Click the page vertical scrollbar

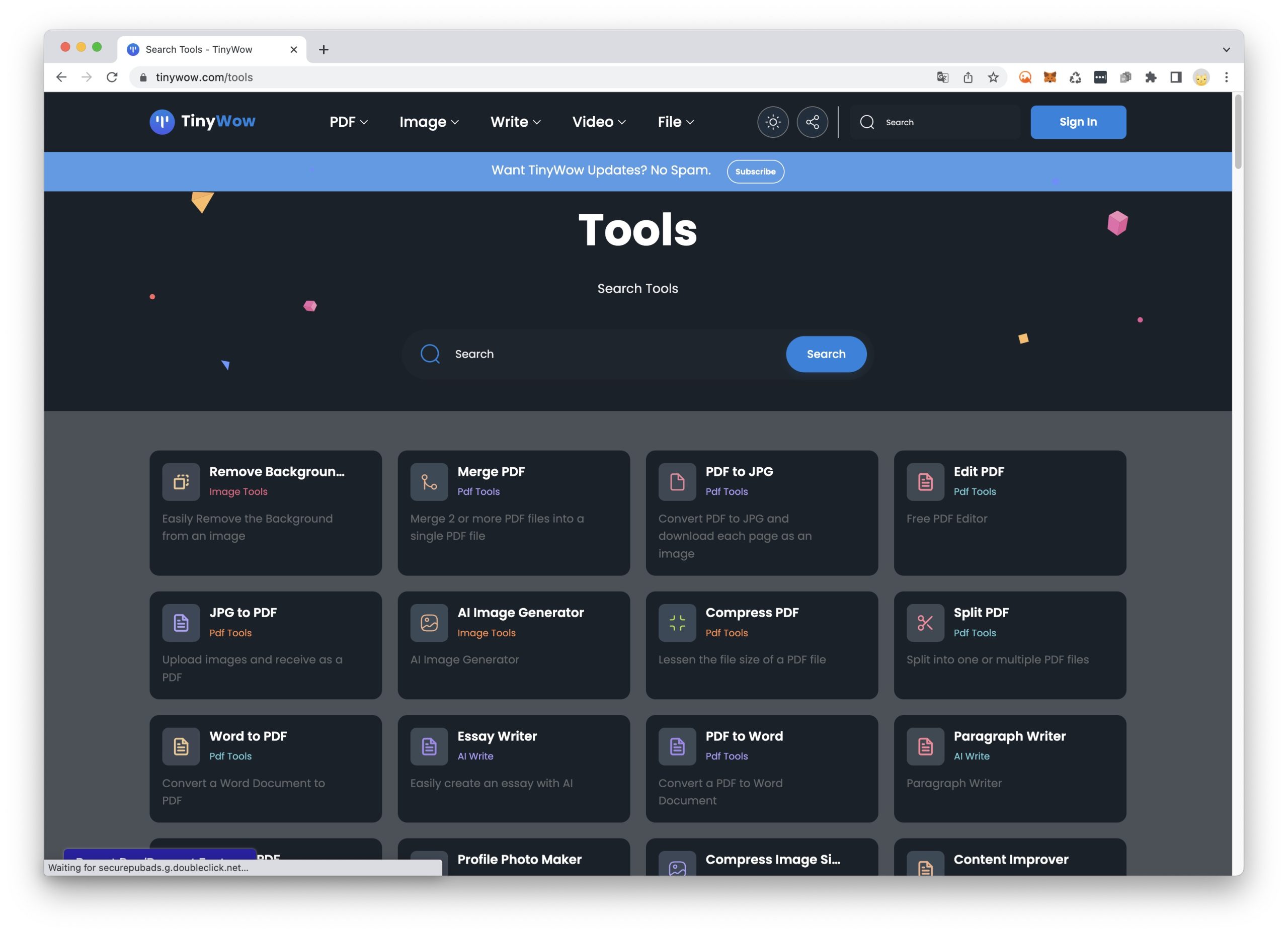[x=1238, y=132]
